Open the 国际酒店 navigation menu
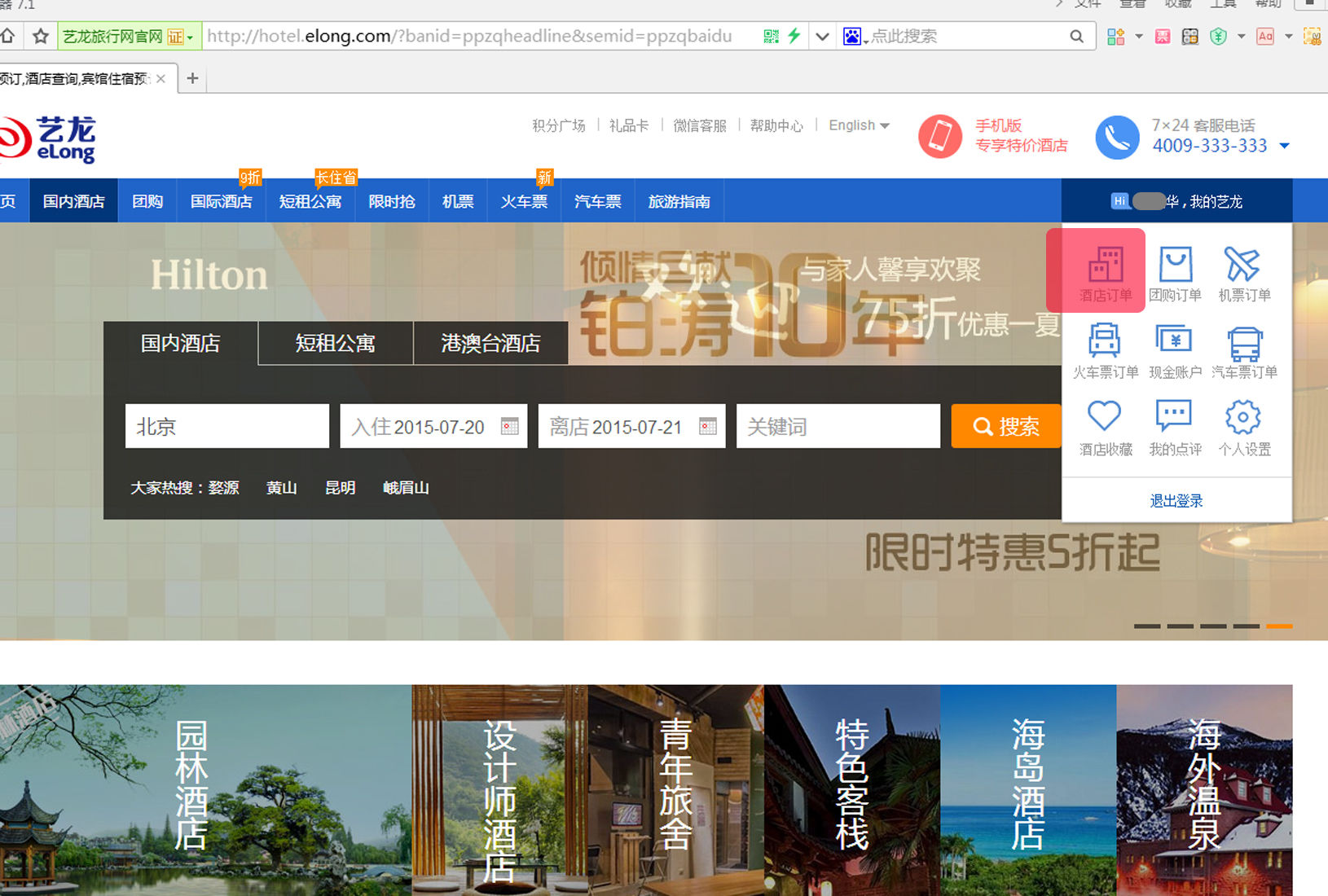This screenshot has width=1328, height=896. tap(221, 201)
